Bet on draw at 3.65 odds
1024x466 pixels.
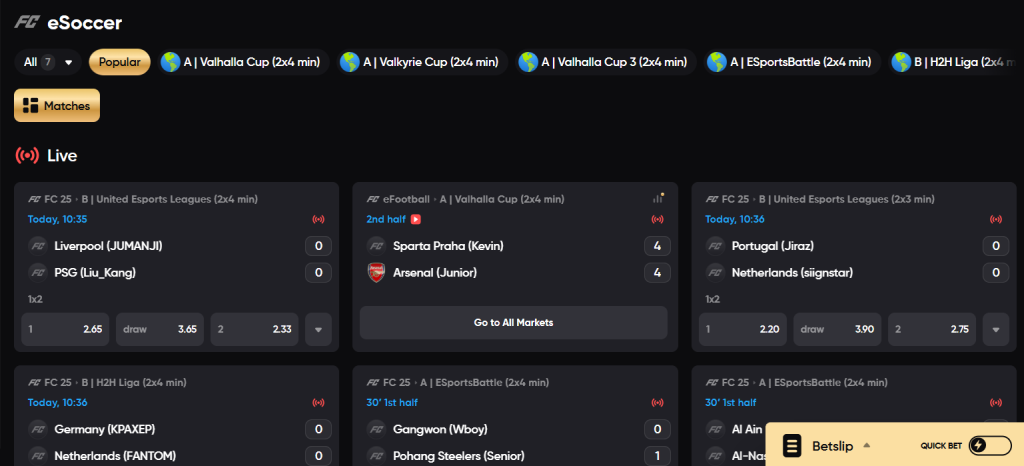coord(160,330)
